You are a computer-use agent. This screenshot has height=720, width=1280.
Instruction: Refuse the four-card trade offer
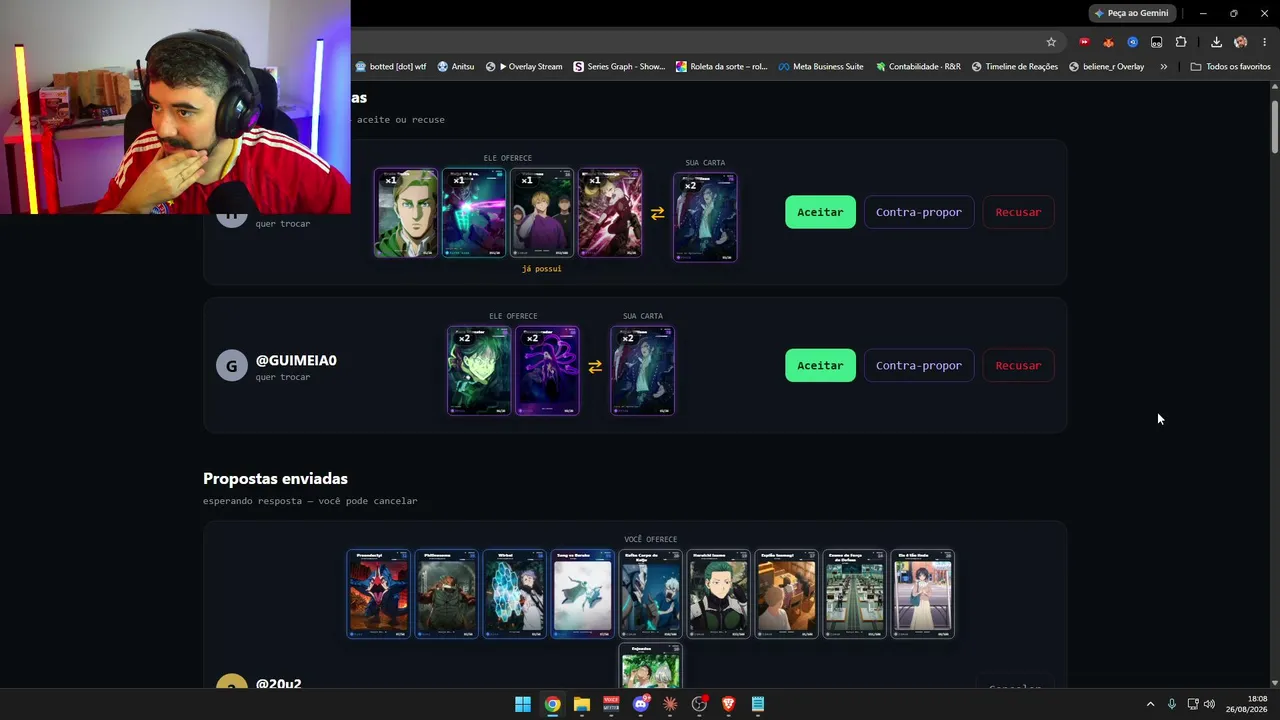point(1018,212)
